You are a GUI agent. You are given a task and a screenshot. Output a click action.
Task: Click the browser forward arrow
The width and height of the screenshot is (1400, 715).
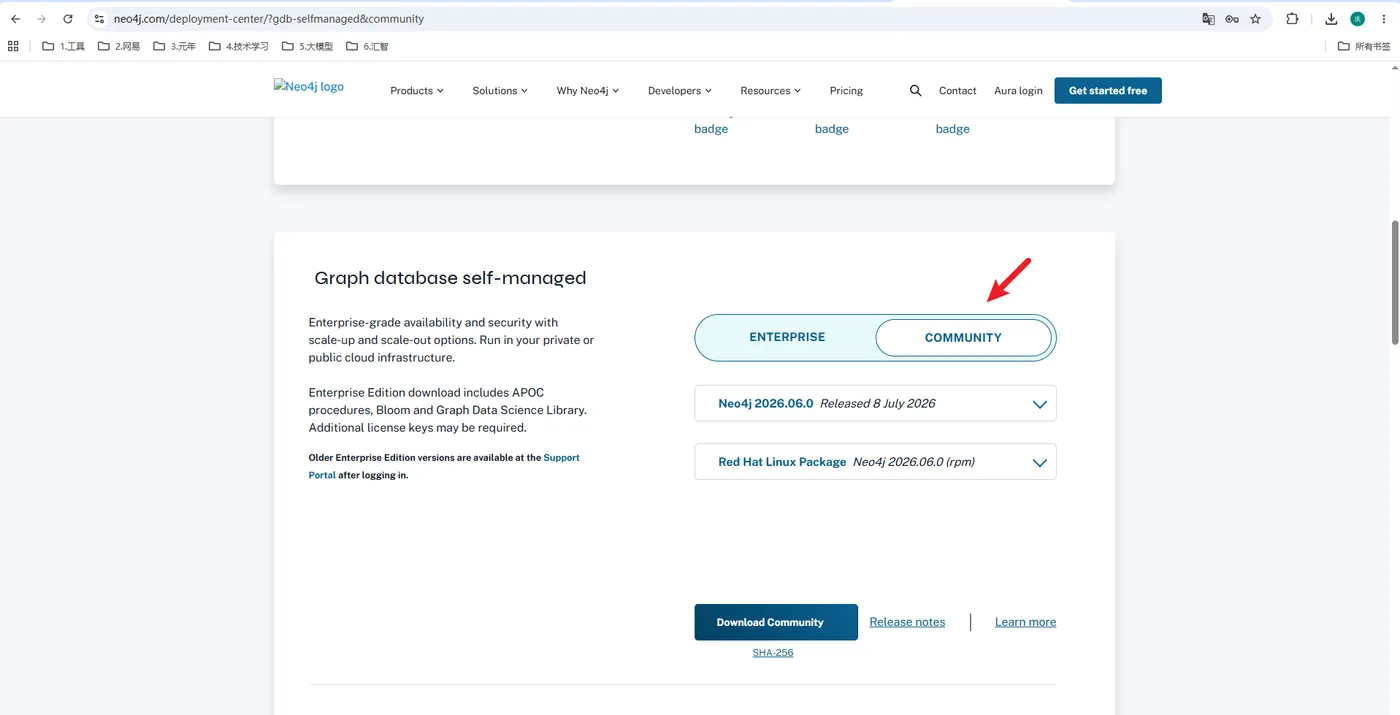point(41,19)
